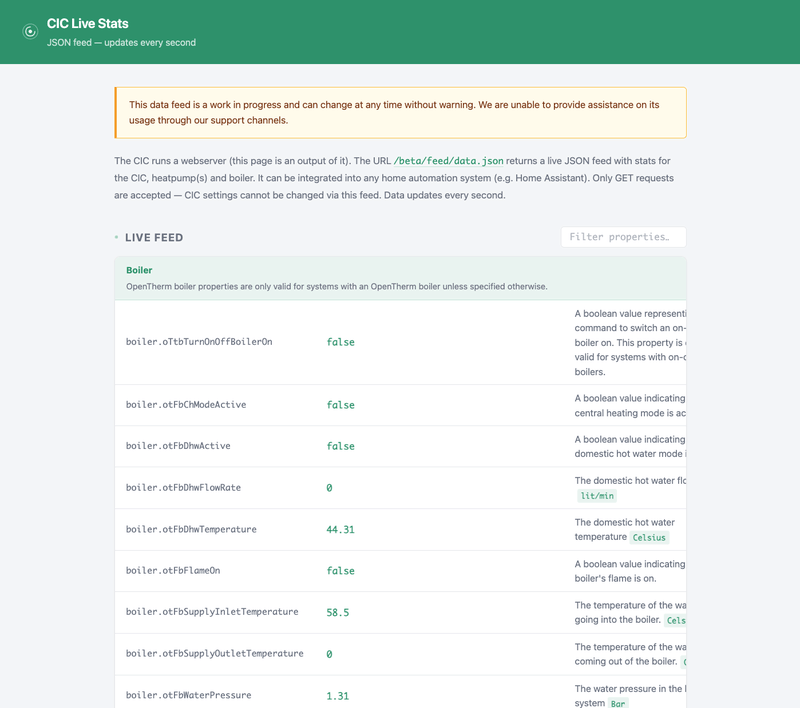Click the work in progress warning banner
The width and height of the screenshot is (800, 708).
click(x=401, y=113)
